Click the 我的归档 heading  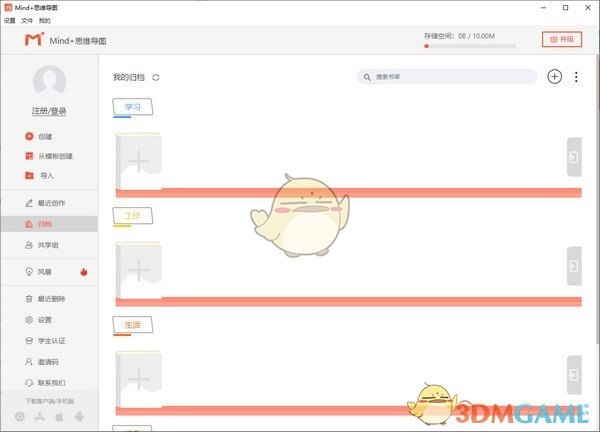pos(129,77)
